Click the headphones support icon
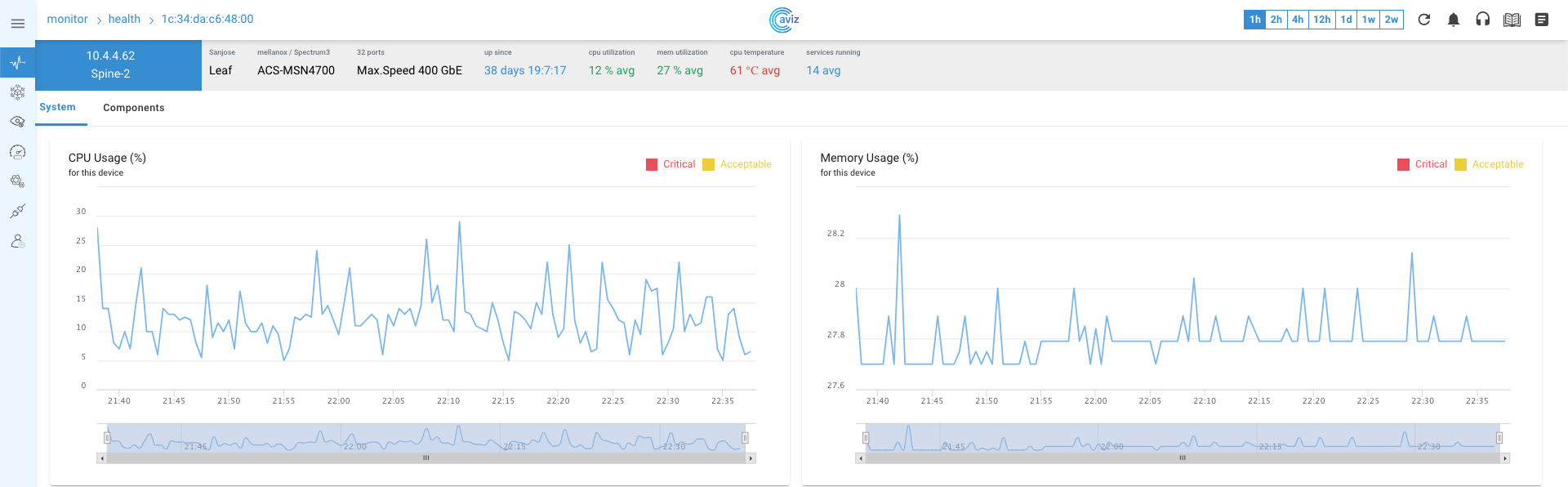This screenshot has width=1568, height=487. pyautogui.click(x=1482, y=20)
